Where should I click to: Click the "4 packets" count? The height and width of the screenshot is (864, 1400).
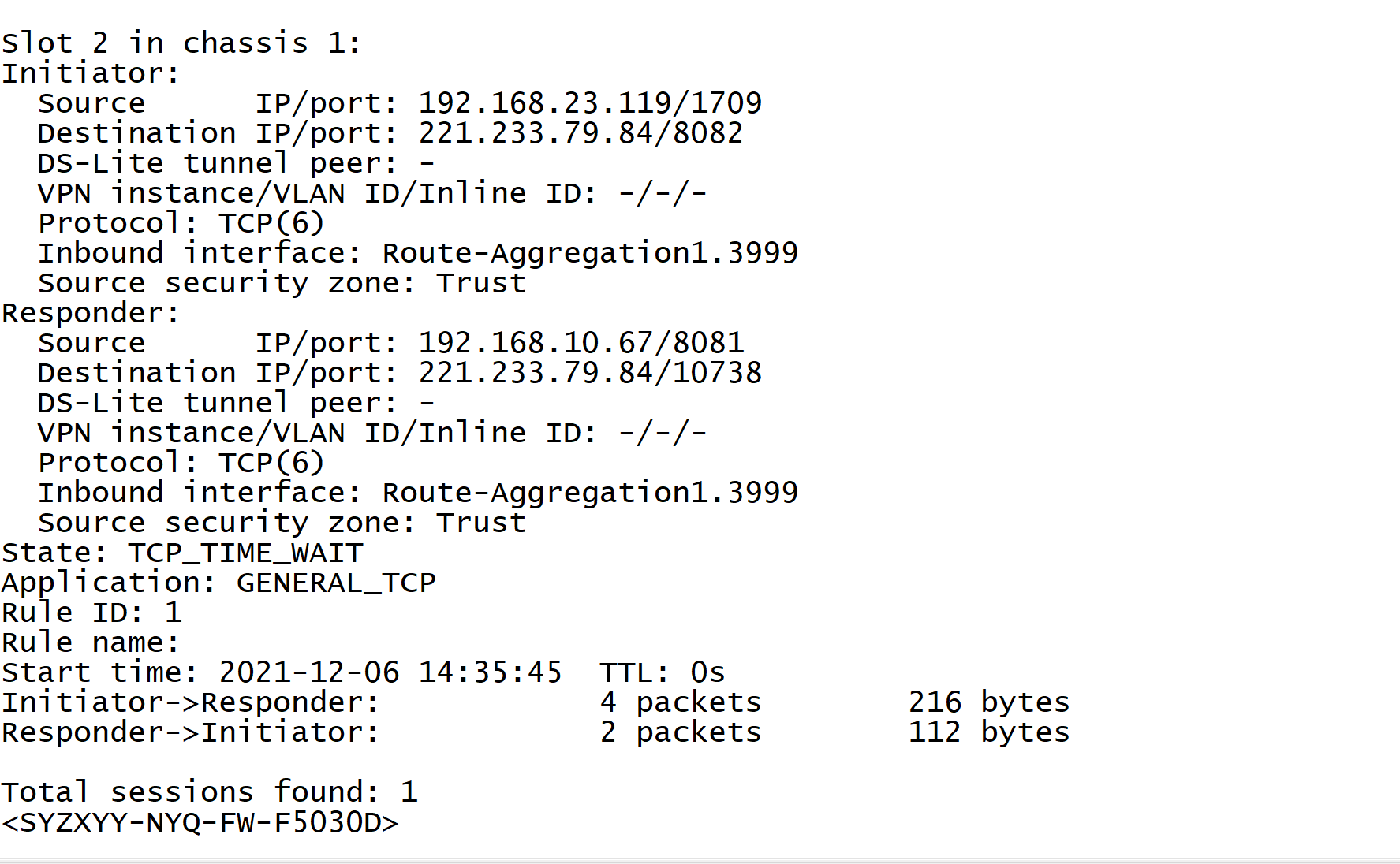[x=680, y=702]
